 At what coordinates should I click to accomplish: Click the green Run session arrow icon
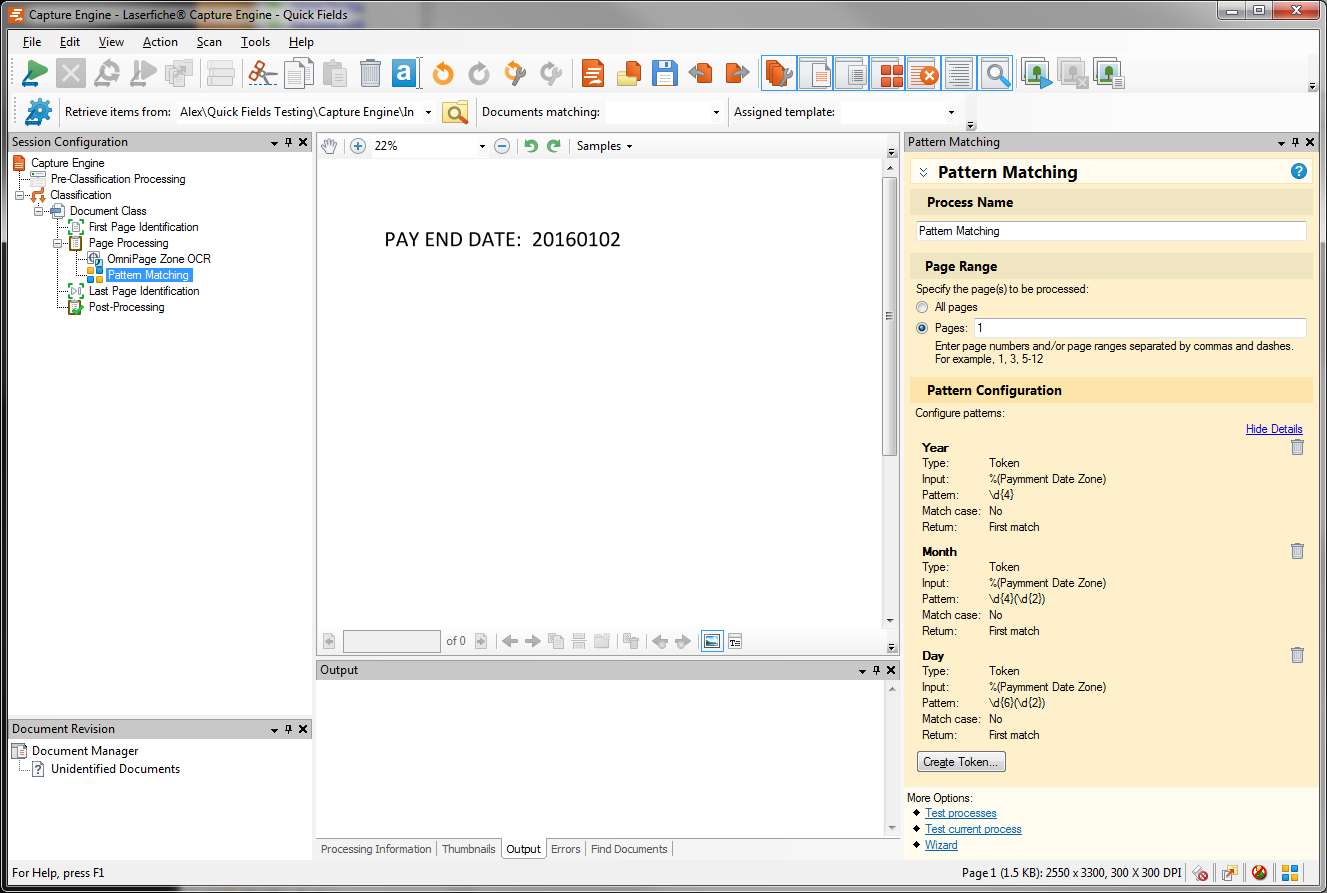(x=35, y=74)
